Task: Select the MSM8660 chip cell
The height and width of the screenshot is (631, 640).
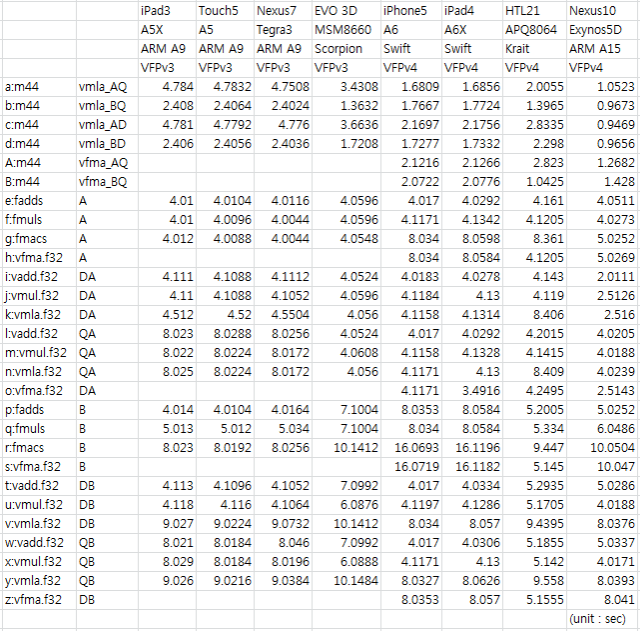Action: pyautogui.click(x=347, y=30)
